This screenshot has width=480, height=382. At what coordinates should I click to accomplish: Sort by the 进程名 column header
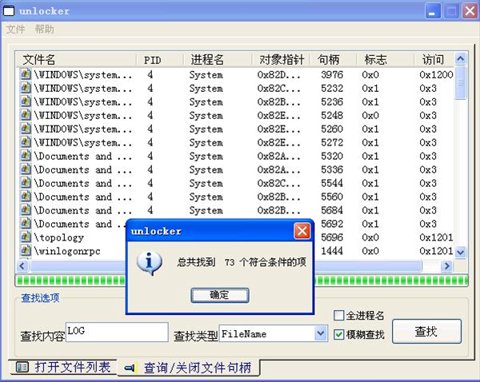click(217, 60)
